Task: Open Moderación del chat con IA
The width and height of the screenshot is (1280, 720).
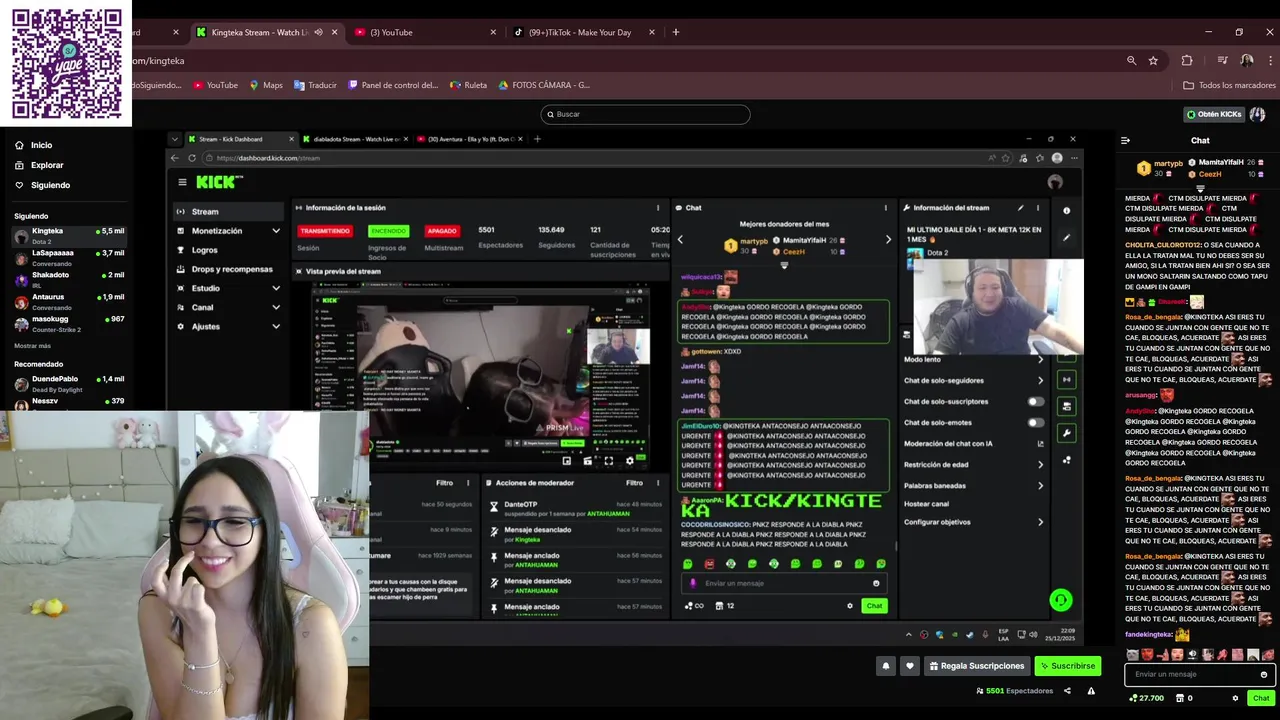Action: tap(972, 443)
